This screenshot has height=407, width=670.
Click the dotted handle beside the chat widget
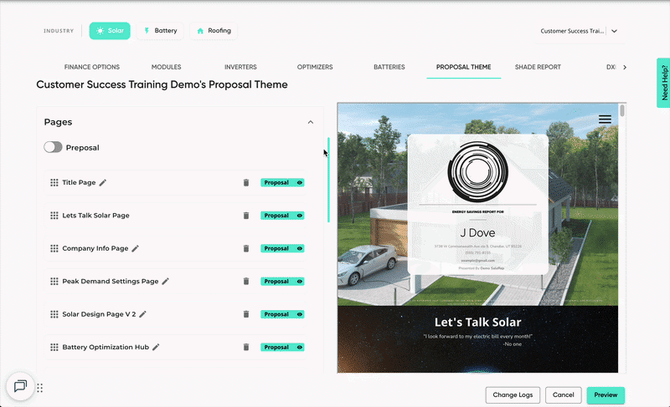click(x=40, y=388)
